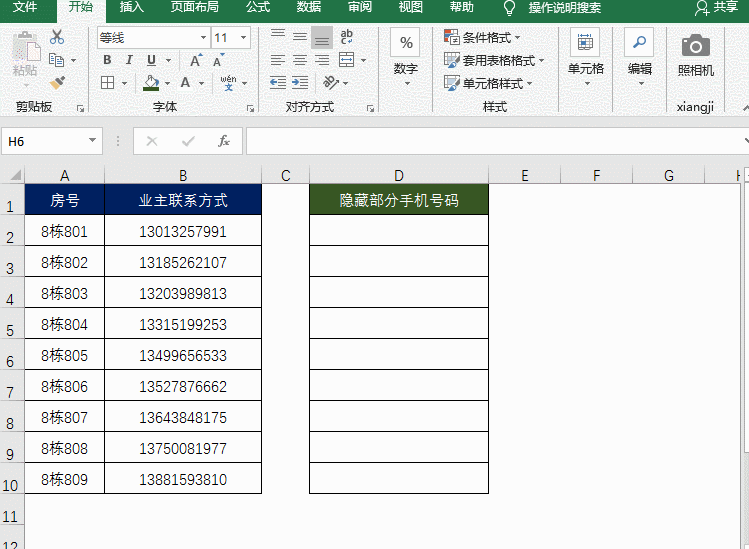Click the Name Box showing H6
The image size is (749, 549).
coord(45,141)
